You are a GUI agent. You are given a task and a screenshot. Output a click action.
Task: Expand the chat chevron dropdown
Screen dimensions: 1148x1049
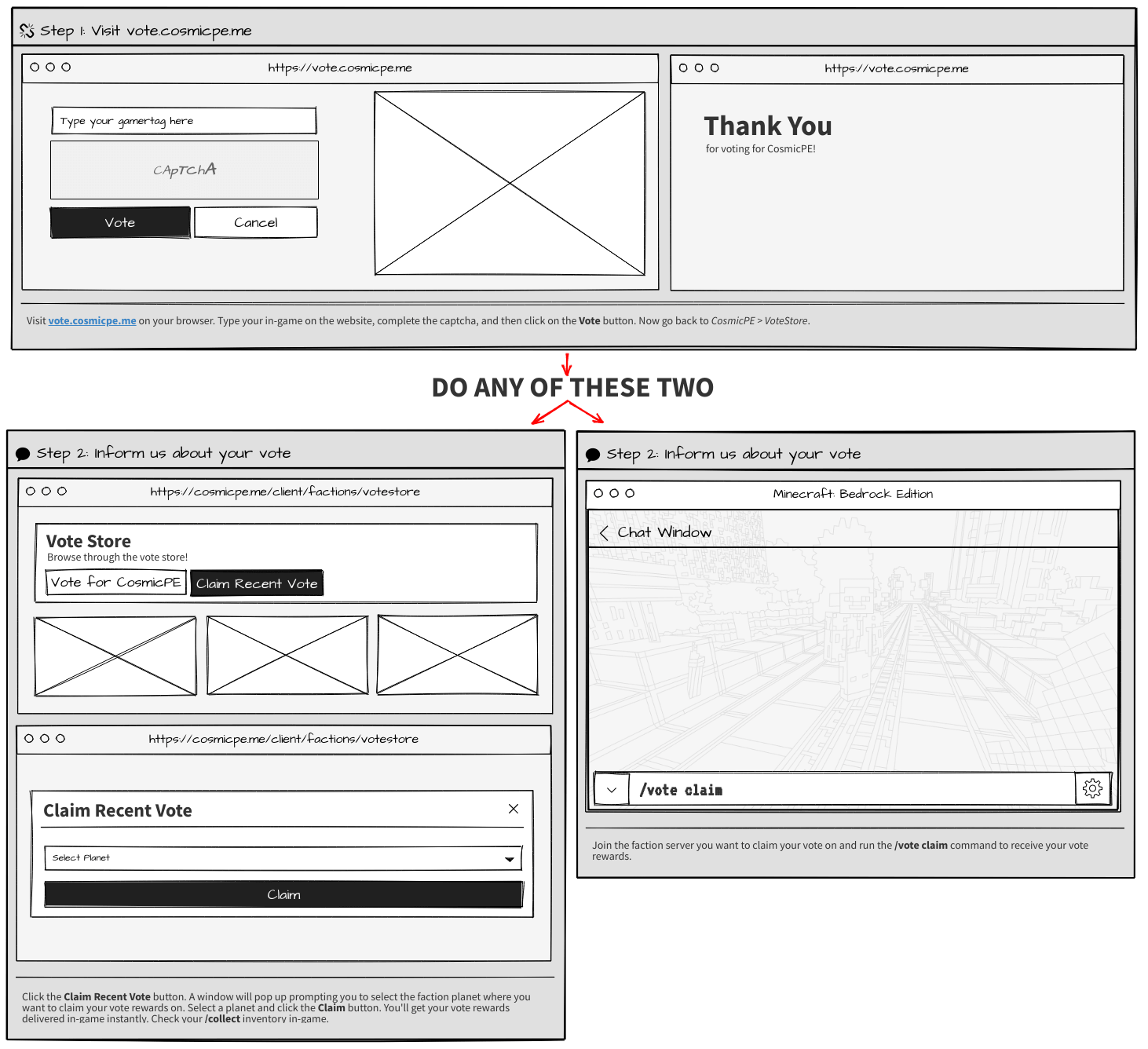(x=612, y=790)
